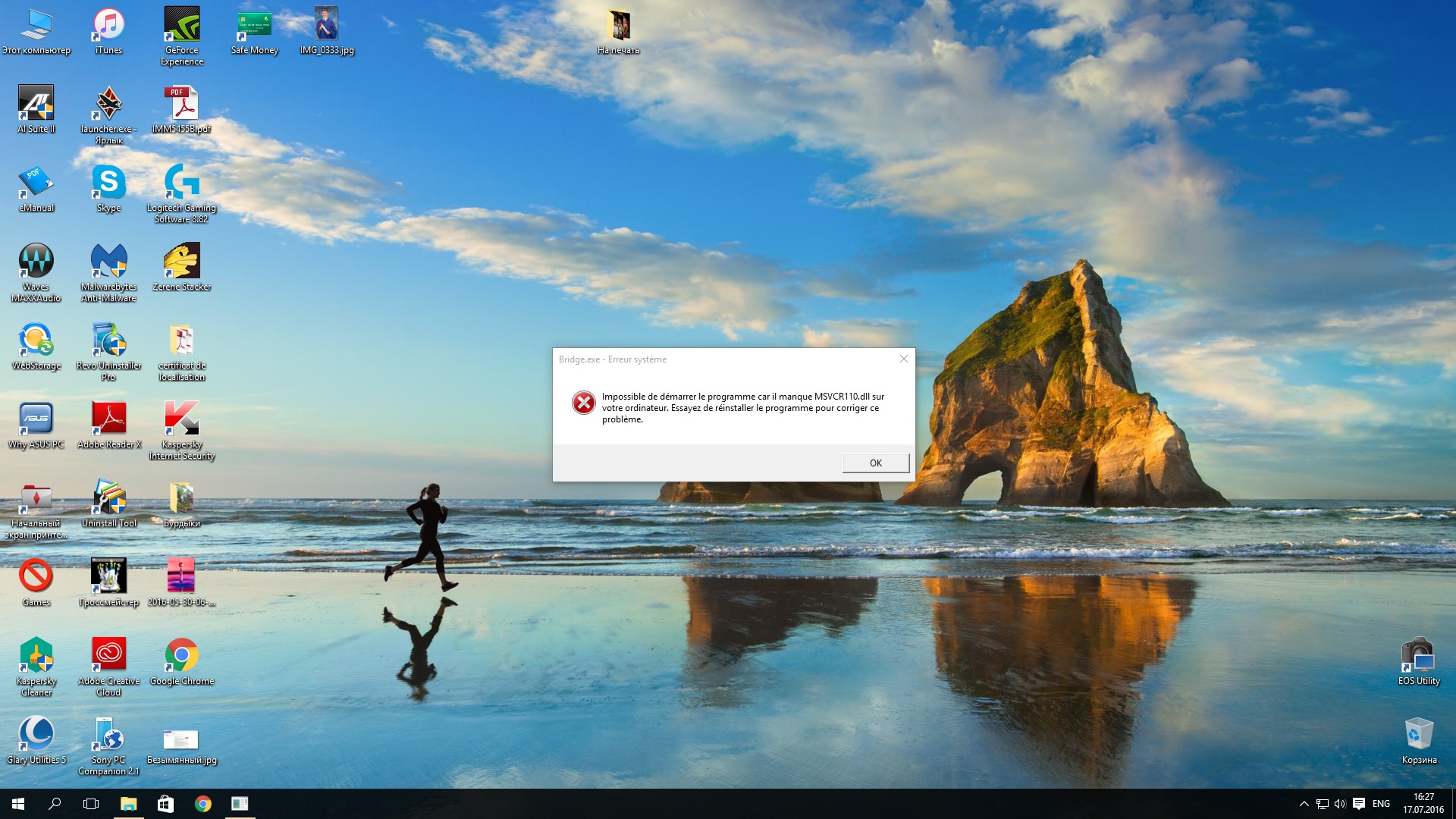Select the certificat de localisation folder
The image size is (1456, 819).
pos(182,352)
